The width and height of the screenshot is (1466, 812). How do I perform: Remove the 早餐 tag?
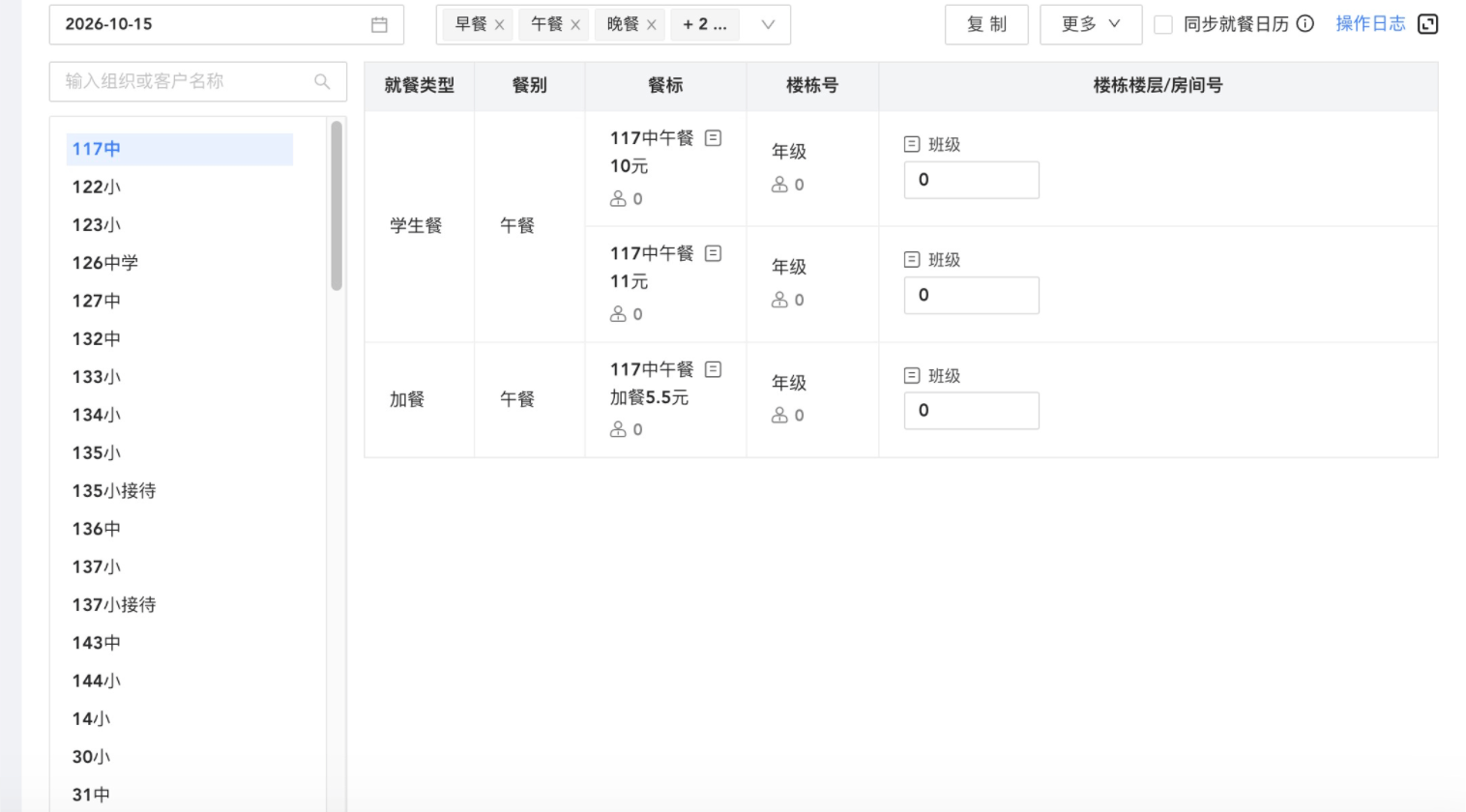coord(500,25)
